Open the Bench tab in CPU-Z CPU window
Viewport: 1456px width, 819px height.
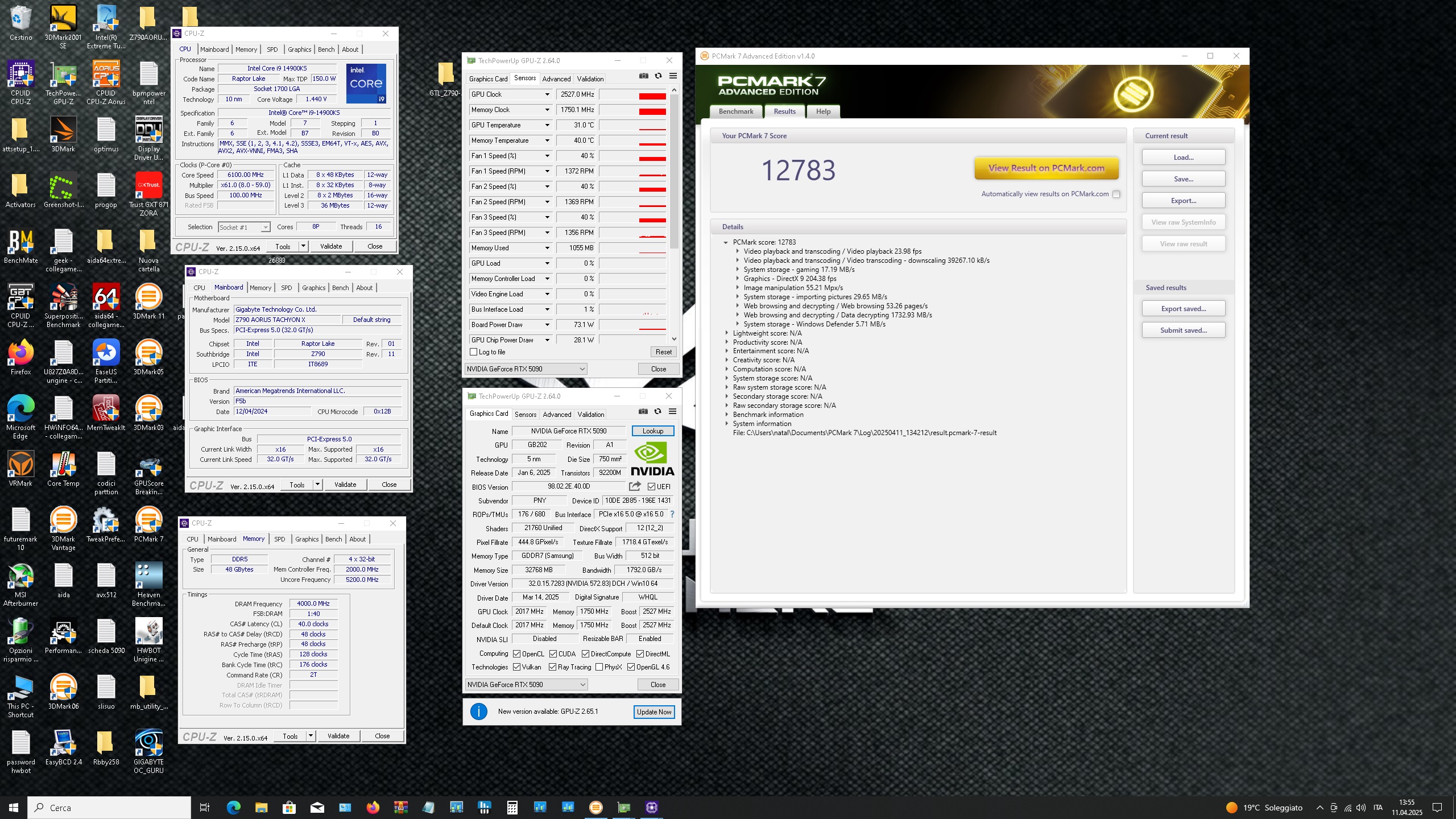(x=326, y=49)
